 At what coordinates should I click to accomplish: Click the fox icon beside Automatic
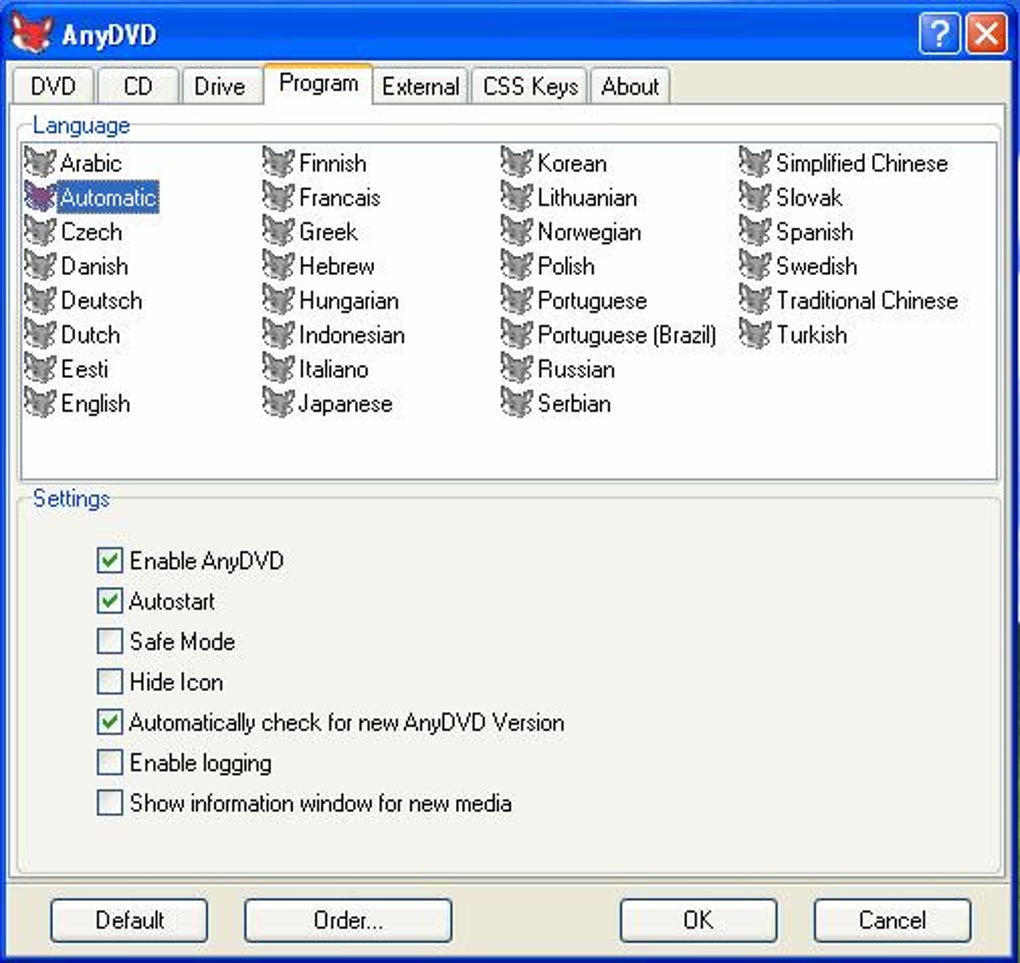coord(40,197)
